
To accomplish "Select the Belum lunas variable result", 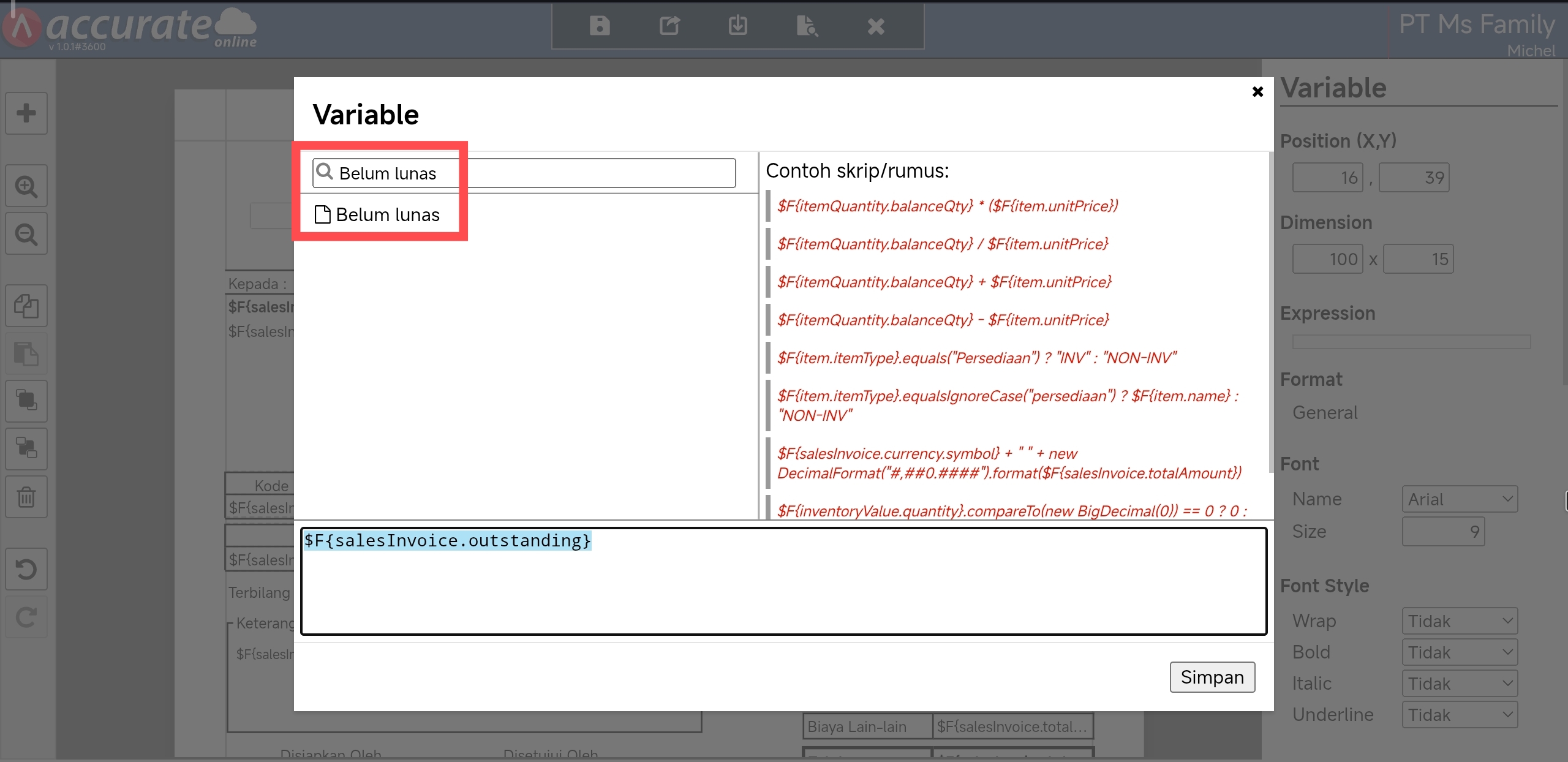I will [387, 215].
